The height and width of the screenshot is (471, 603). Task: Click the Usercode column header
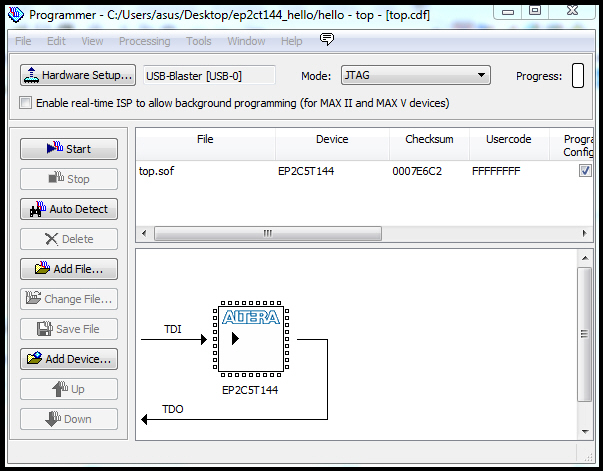(x=509, y=144)
